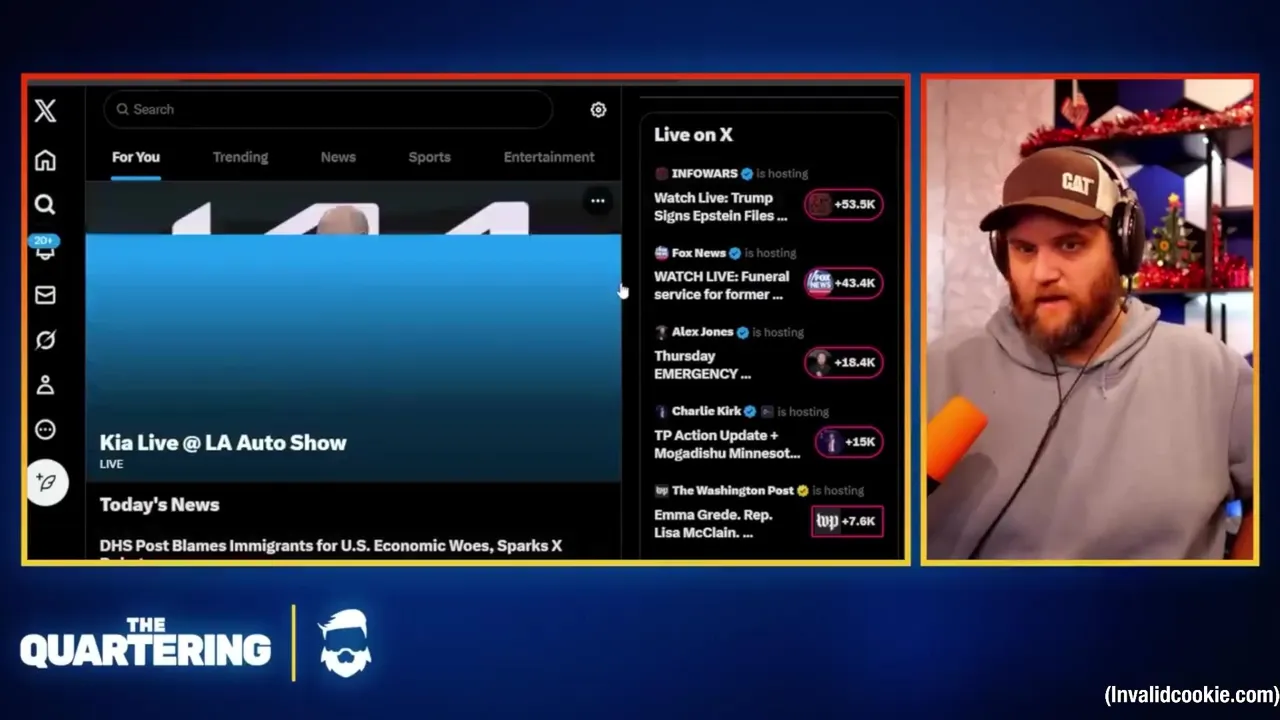Click the LIVE label under Kia Live
1280x720 pixels.
tap(111, 464)
